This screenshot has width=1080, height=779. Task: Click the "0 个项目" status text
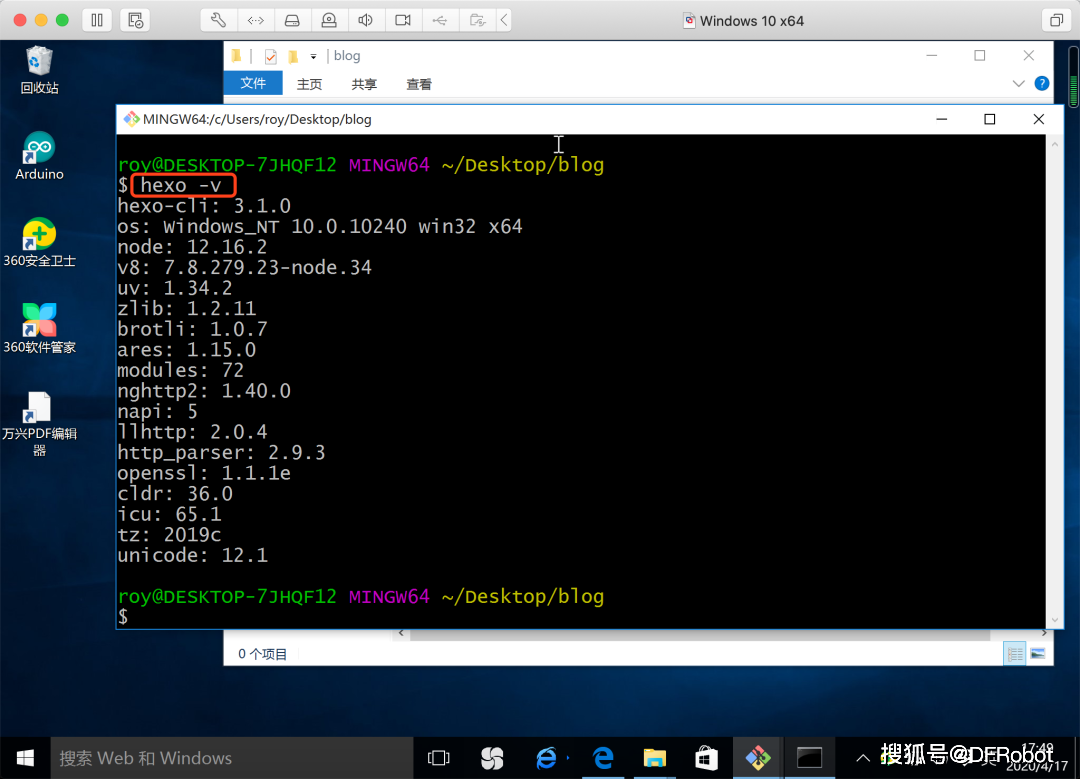coord(262,654)
